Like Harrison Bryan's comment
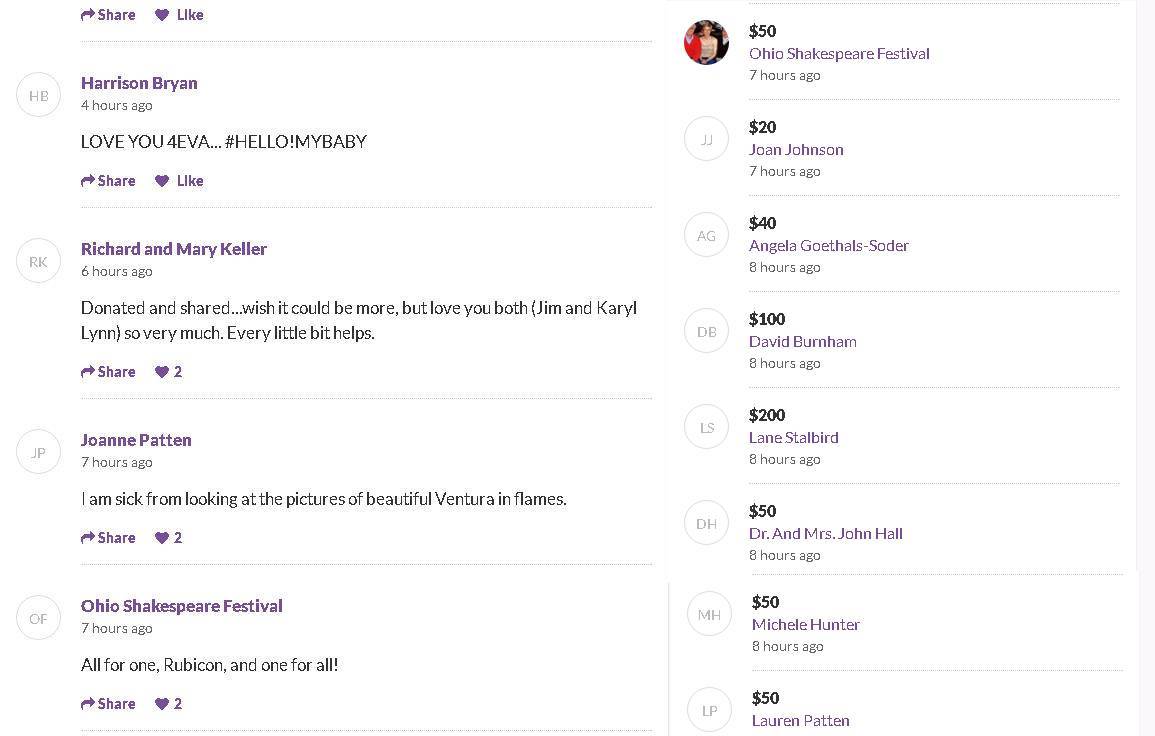 point(179,181)
